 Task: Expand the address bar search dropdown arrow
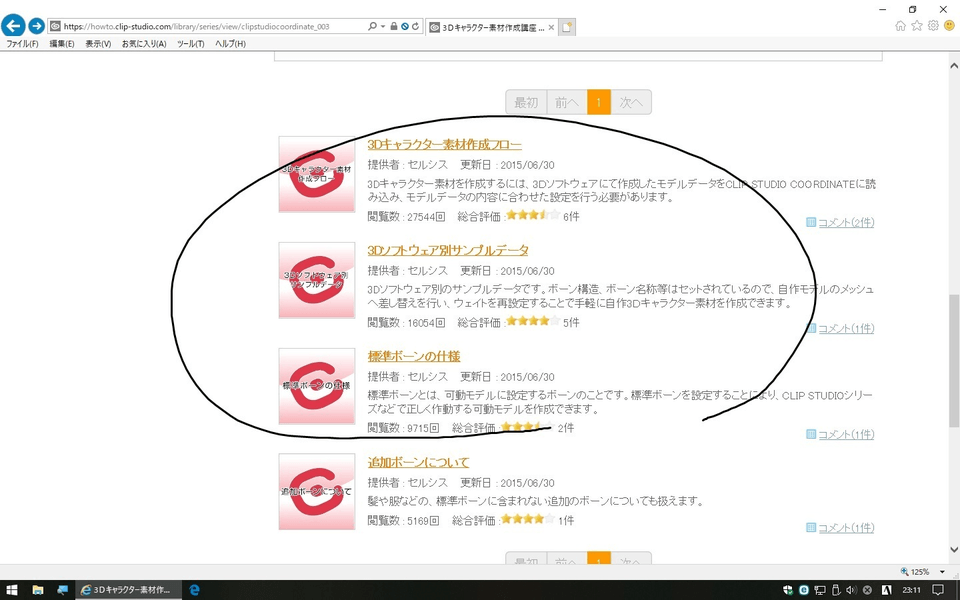383,26
